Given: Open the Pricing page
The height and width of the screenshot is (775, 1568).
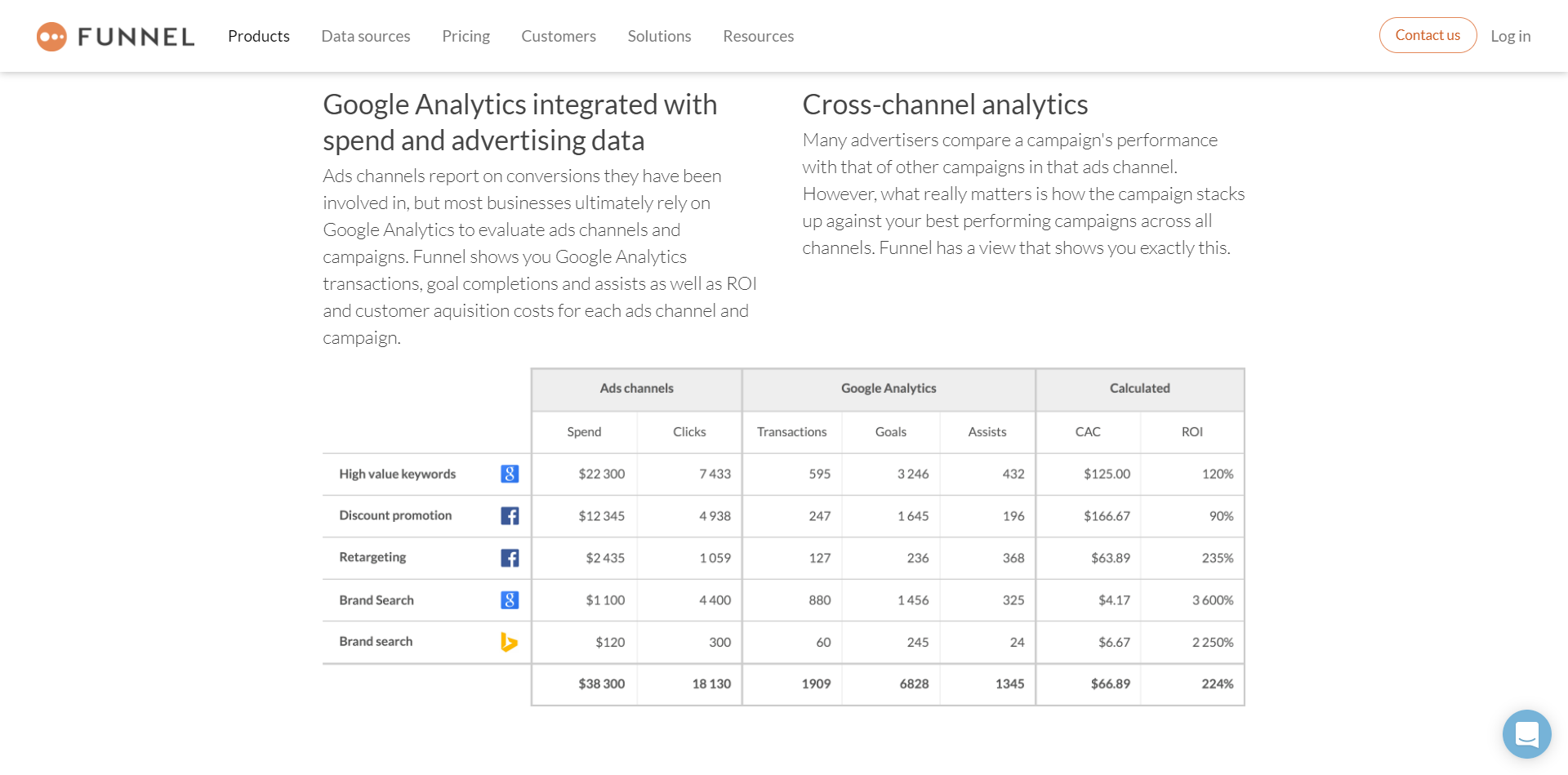Looking at the screenshot, I should (465, 36).
